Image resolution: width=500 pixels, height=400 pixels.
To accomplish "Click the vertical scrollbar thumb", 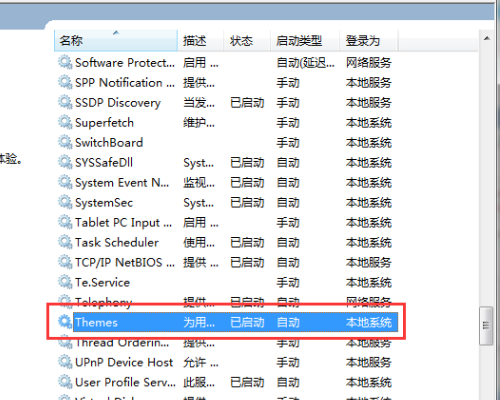I will point(486,326).
